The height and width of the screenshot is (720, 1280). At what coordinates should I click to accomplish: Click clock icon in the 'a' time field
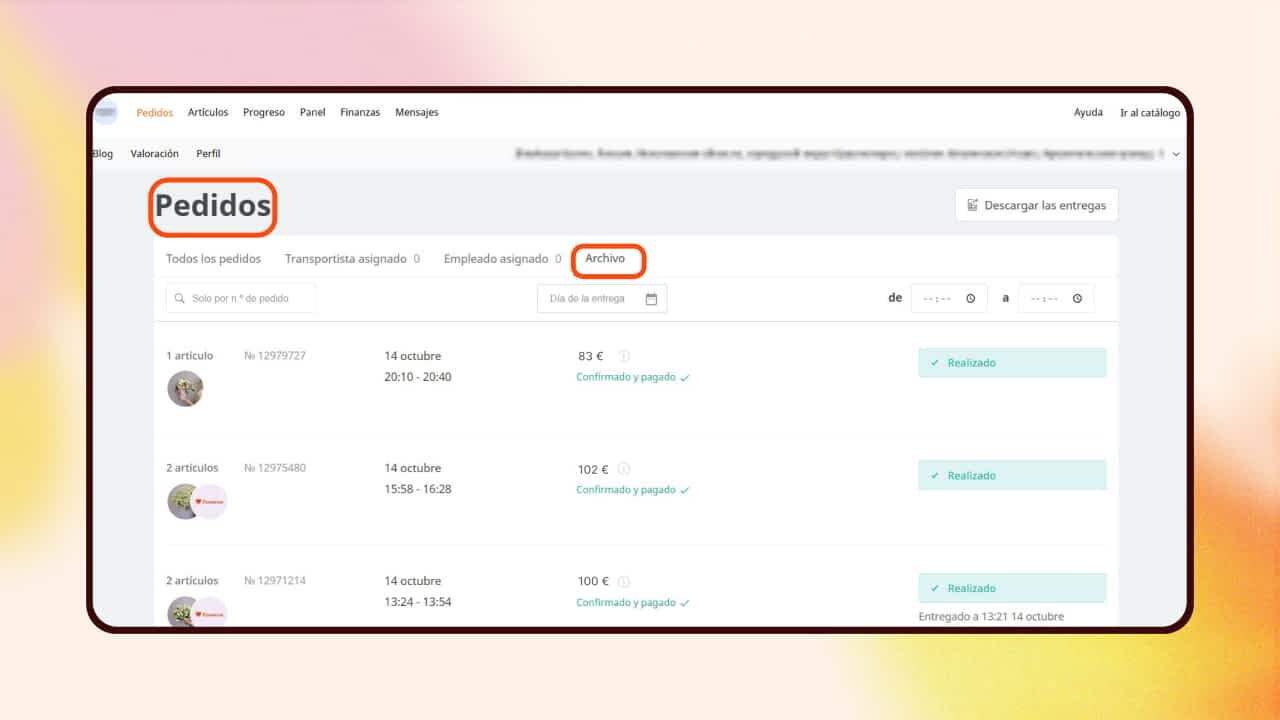point(1077,299)
